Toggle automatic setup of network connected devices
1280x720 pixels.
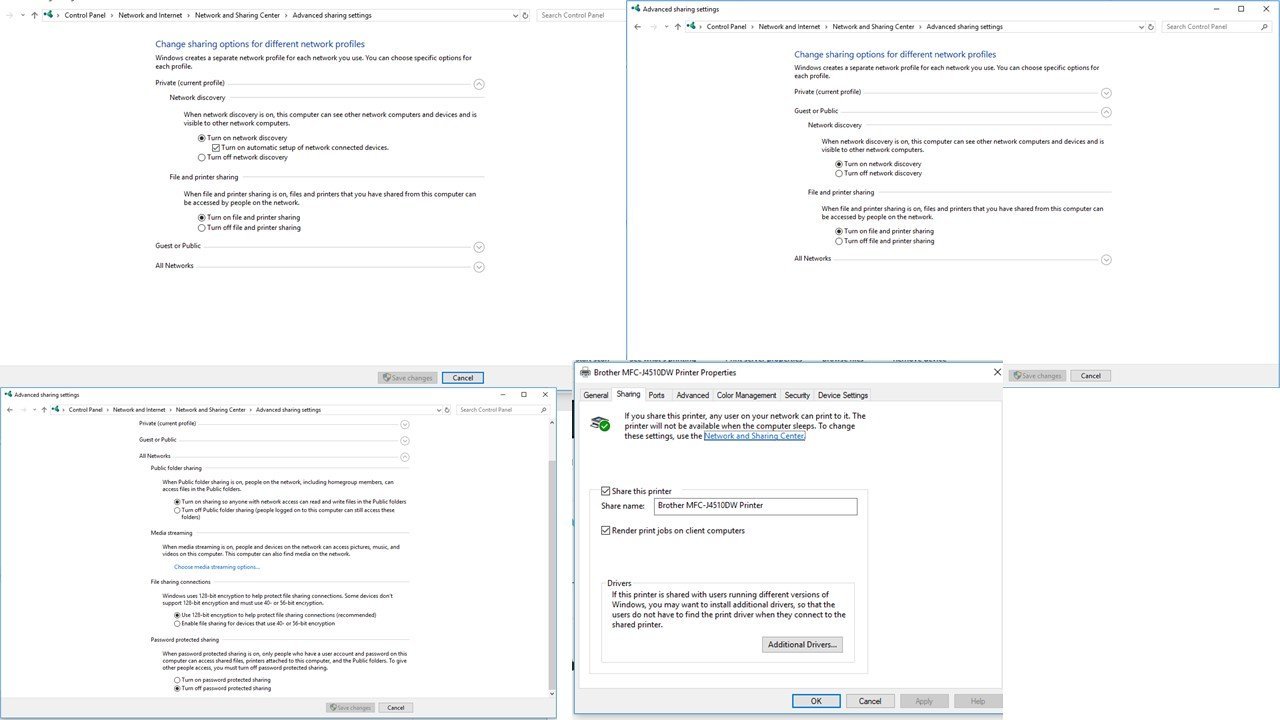(x=216, y=147)
